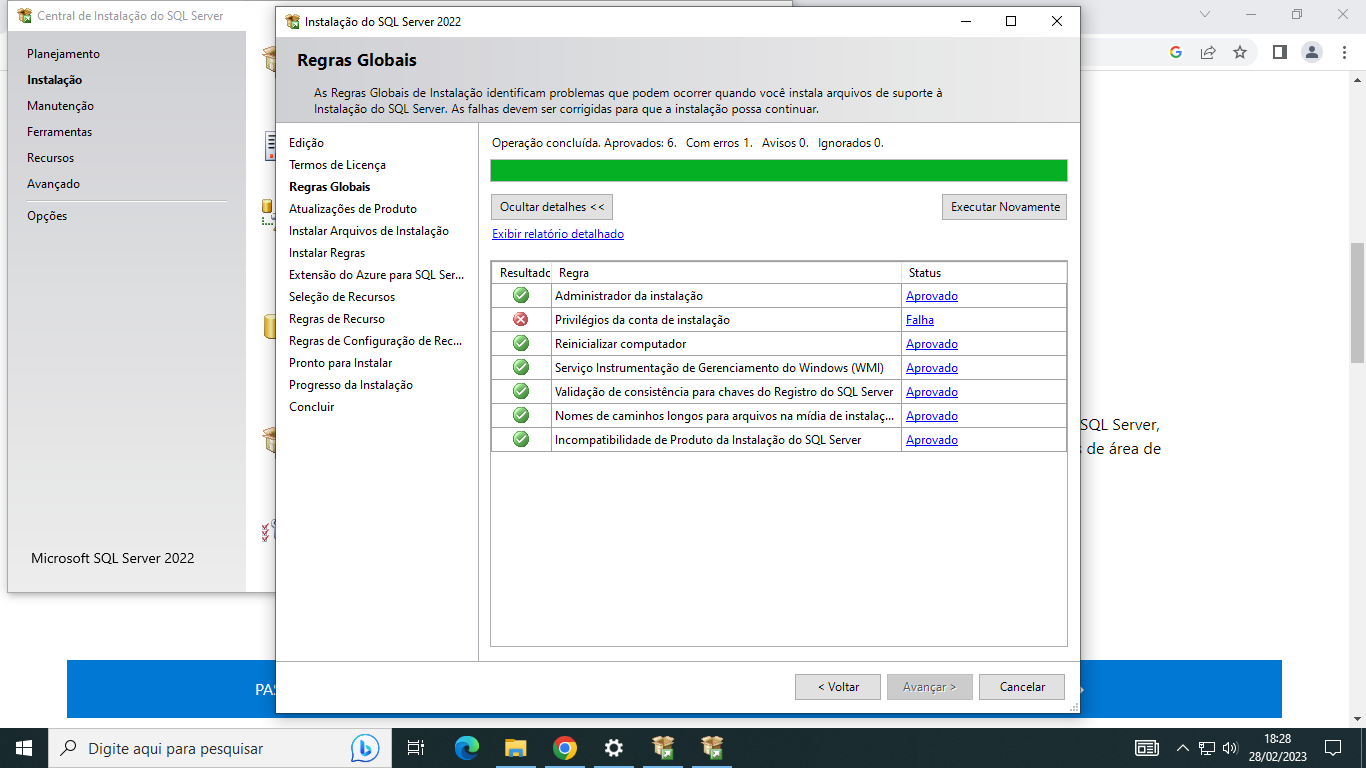Open Chrome three-dot menu
1366x768 pixels.
pos(1345,52)
